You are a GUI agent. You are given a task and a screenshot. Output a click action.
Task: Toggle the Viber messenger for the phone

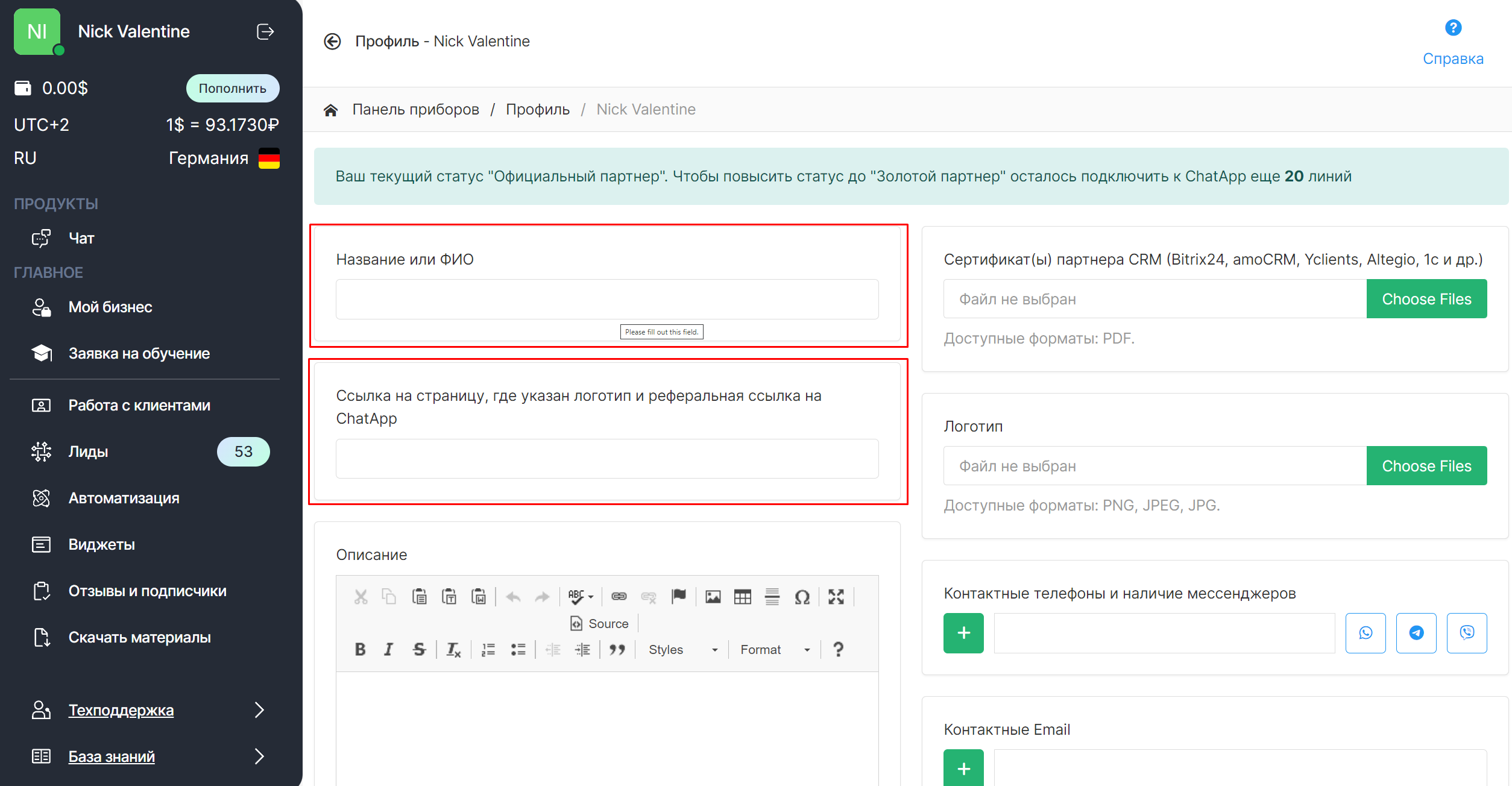pyautogui.click(x=1466, y=633)
